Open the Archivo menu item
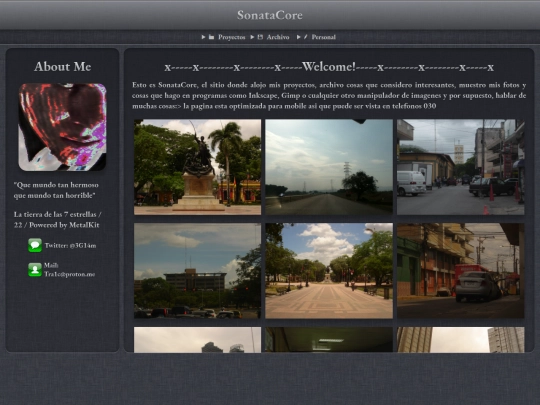The height and width of the screenshot is (405, 540). tap(278, 37)
